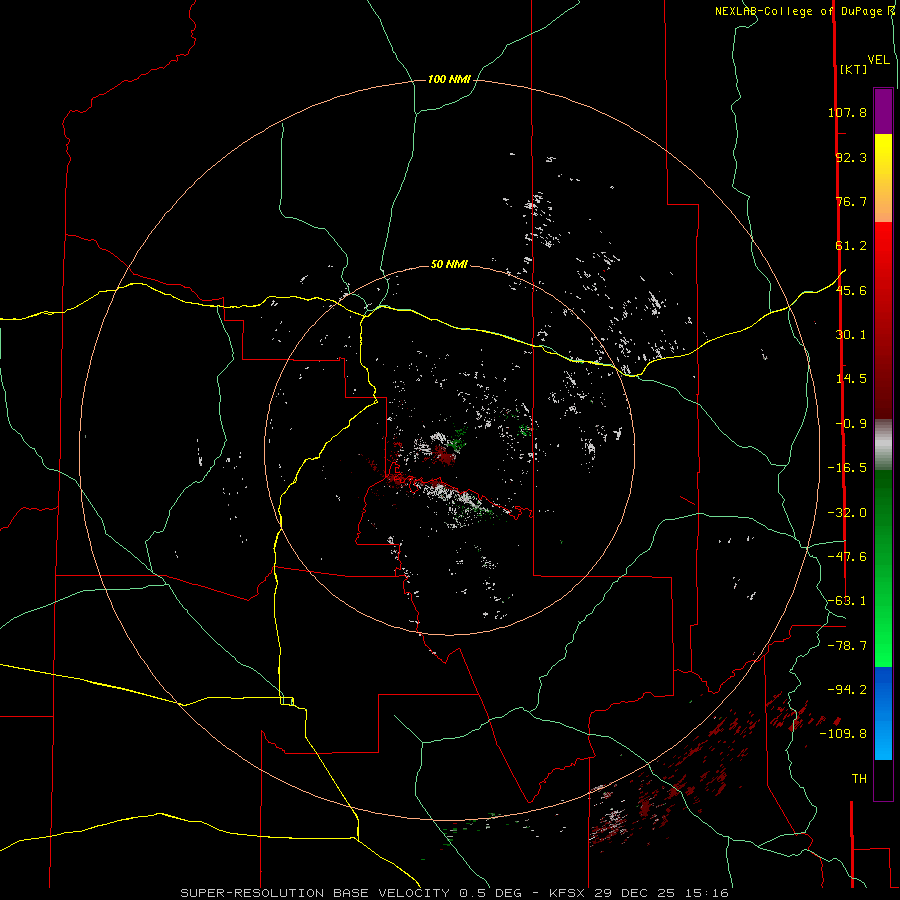The width and height of the screenshot is (900, 900).
Task: Click the -78.7 legend value
Action: (x=847, y=646)
